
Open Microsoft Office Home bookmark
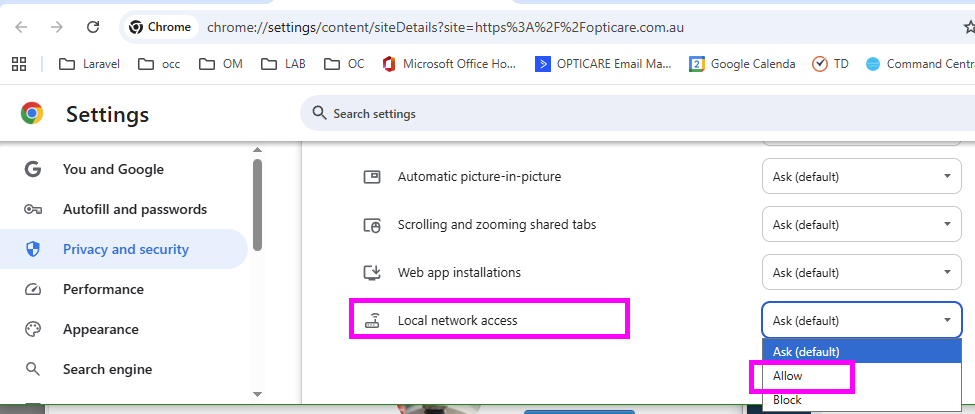tap(448, 64)
